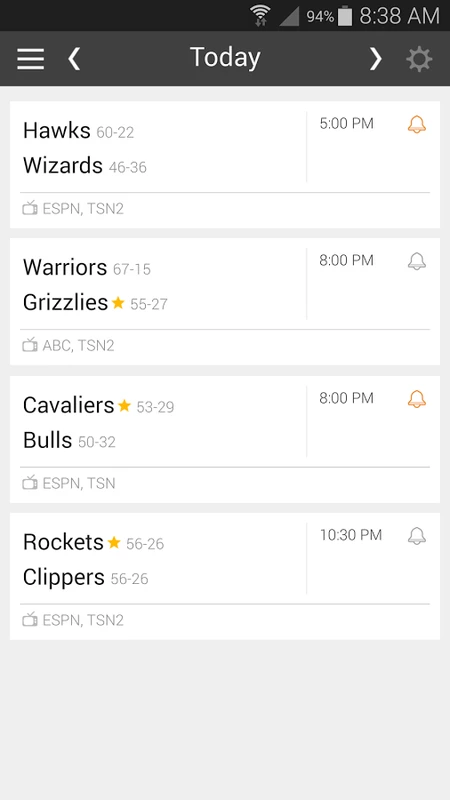Go to previous day with left chevron
The height and width of the screenshot is (800, 450).
74,59
